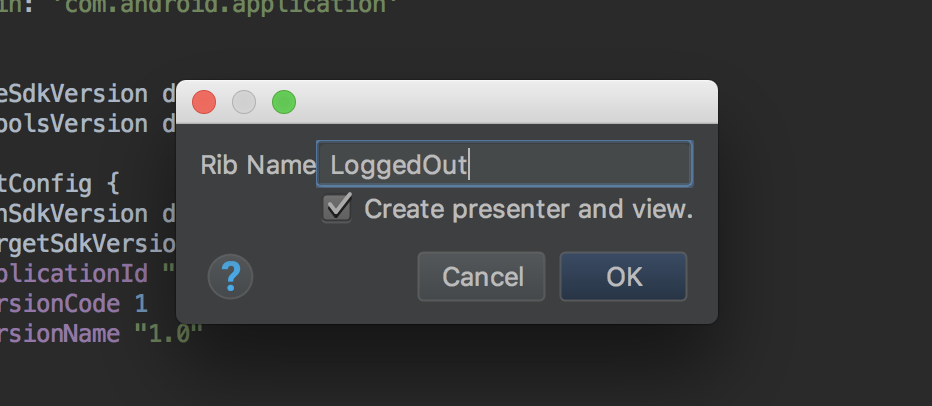Uncheck the Create presenter and view checkbox
Image resolution: width=932 pixels, height=406 pixels.
(337, 208)
